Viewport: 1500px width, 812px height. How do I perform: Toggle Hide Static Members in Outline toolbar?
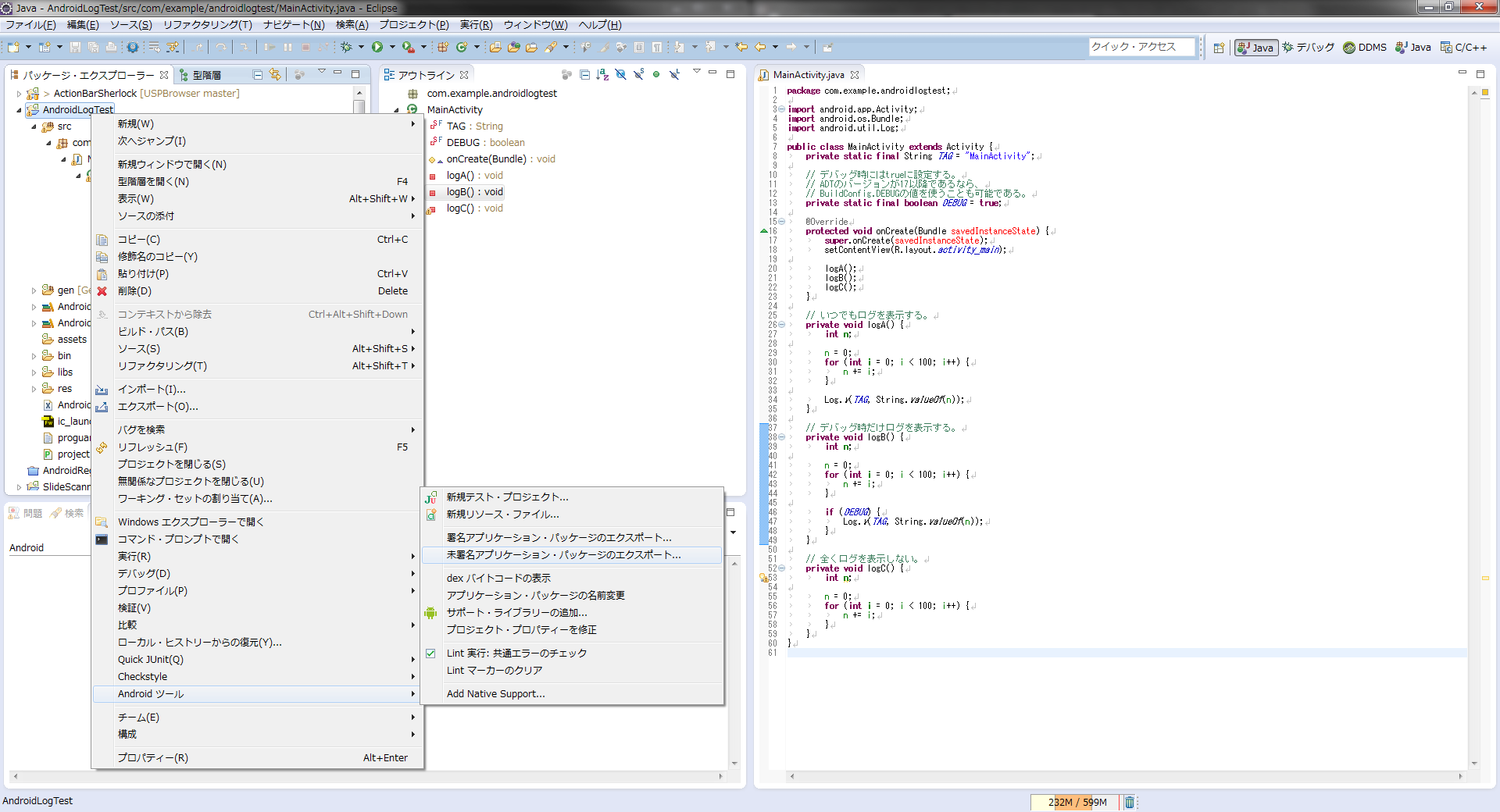coord(638,74)
